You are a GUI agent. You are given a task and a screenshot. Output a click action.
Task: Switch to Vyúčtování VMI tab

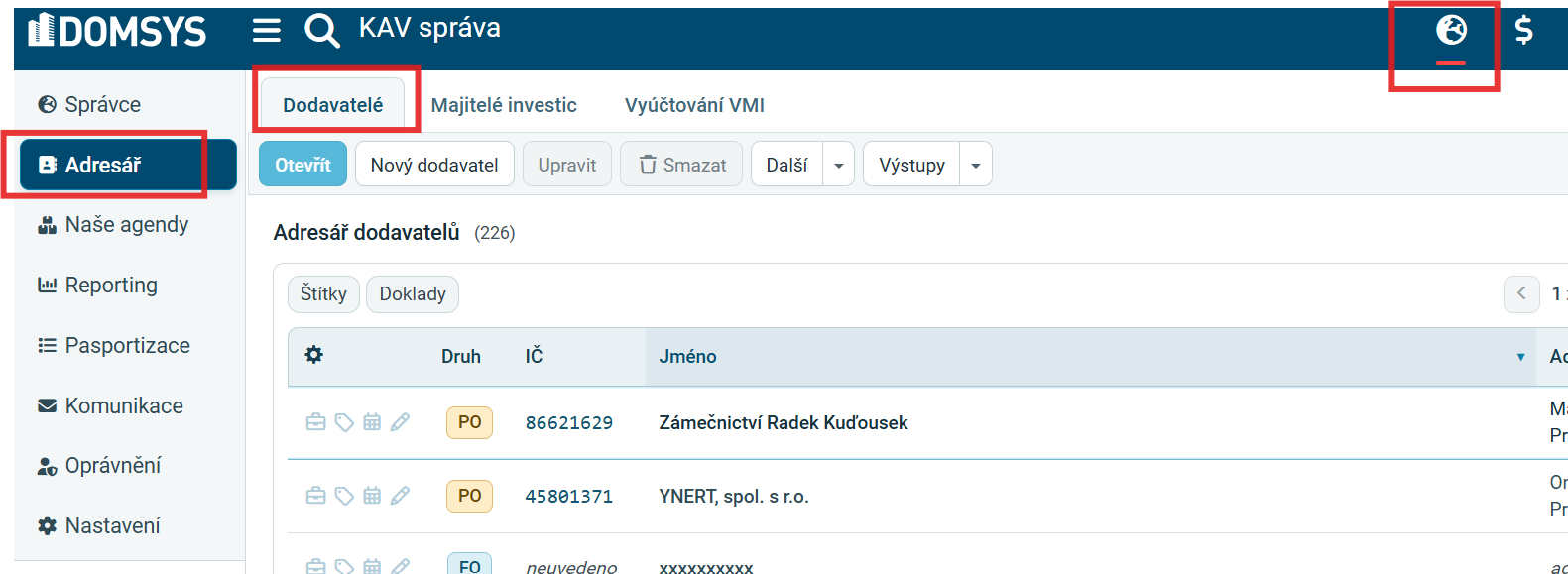point(694,105)
